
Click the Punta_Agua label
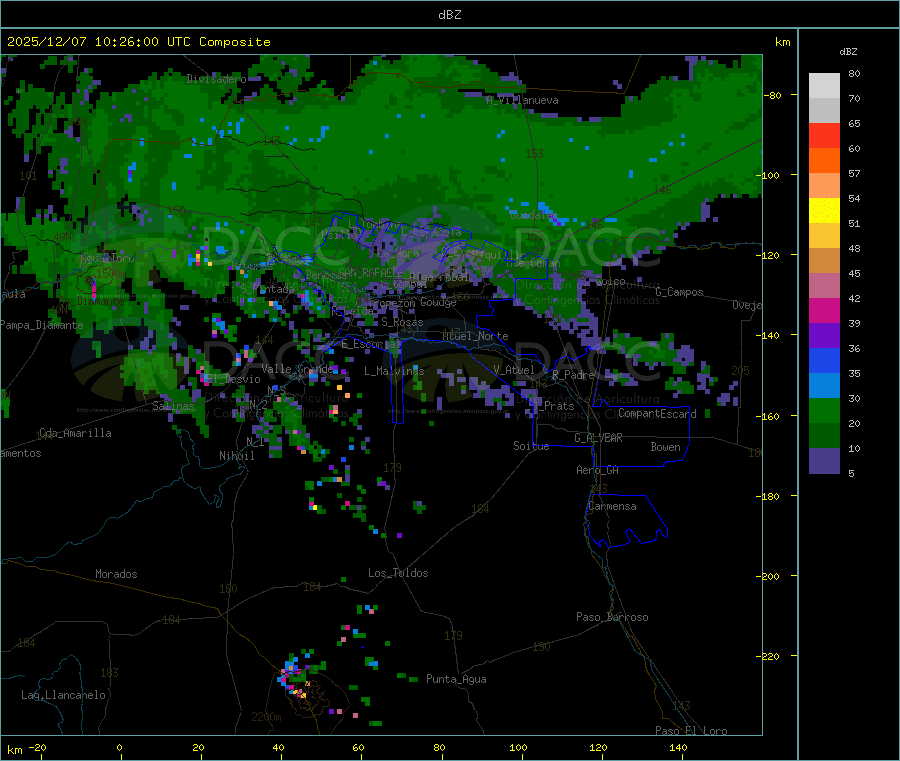456,679
